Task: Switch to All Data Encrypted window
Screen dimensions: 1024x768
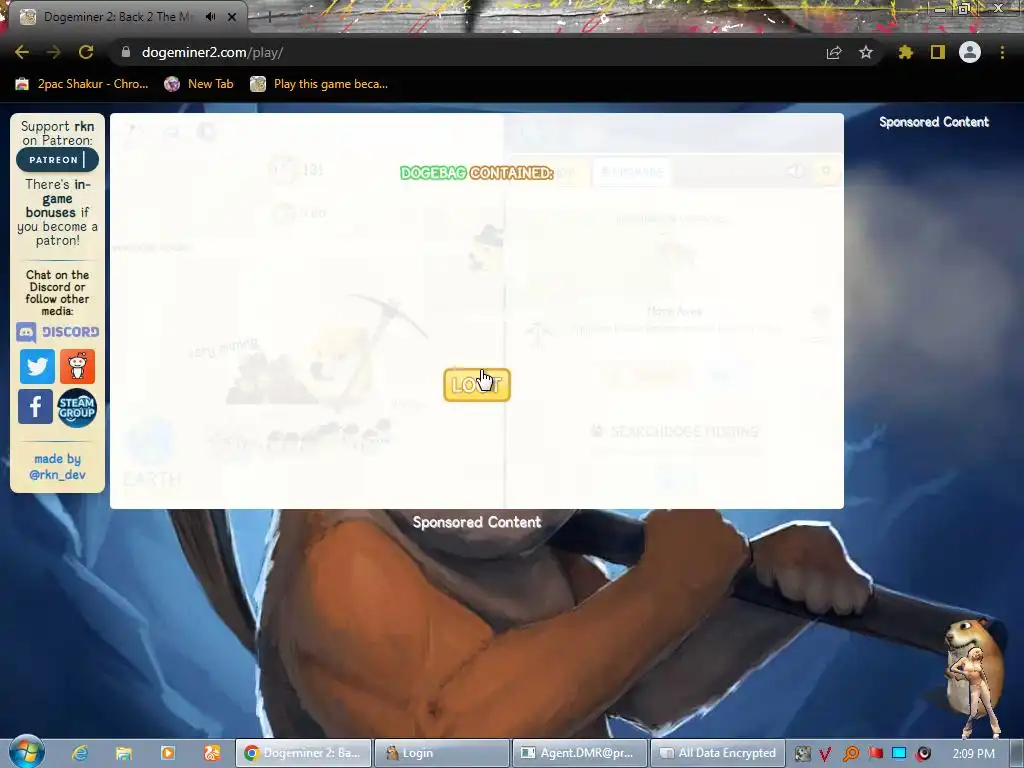Action: click(717, 753)
